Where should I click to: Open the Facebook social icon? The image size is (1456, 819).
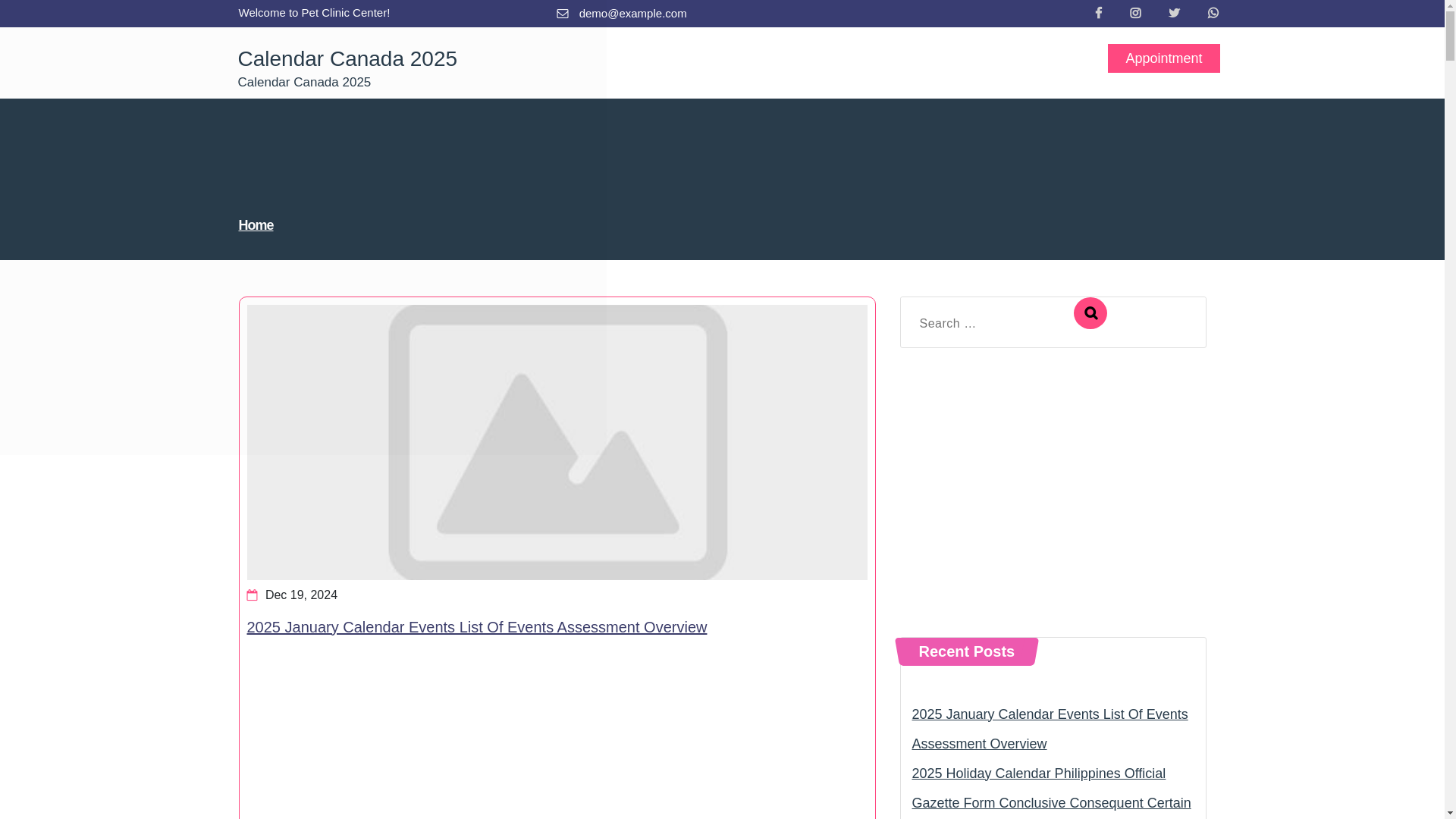coord(1098,13)
